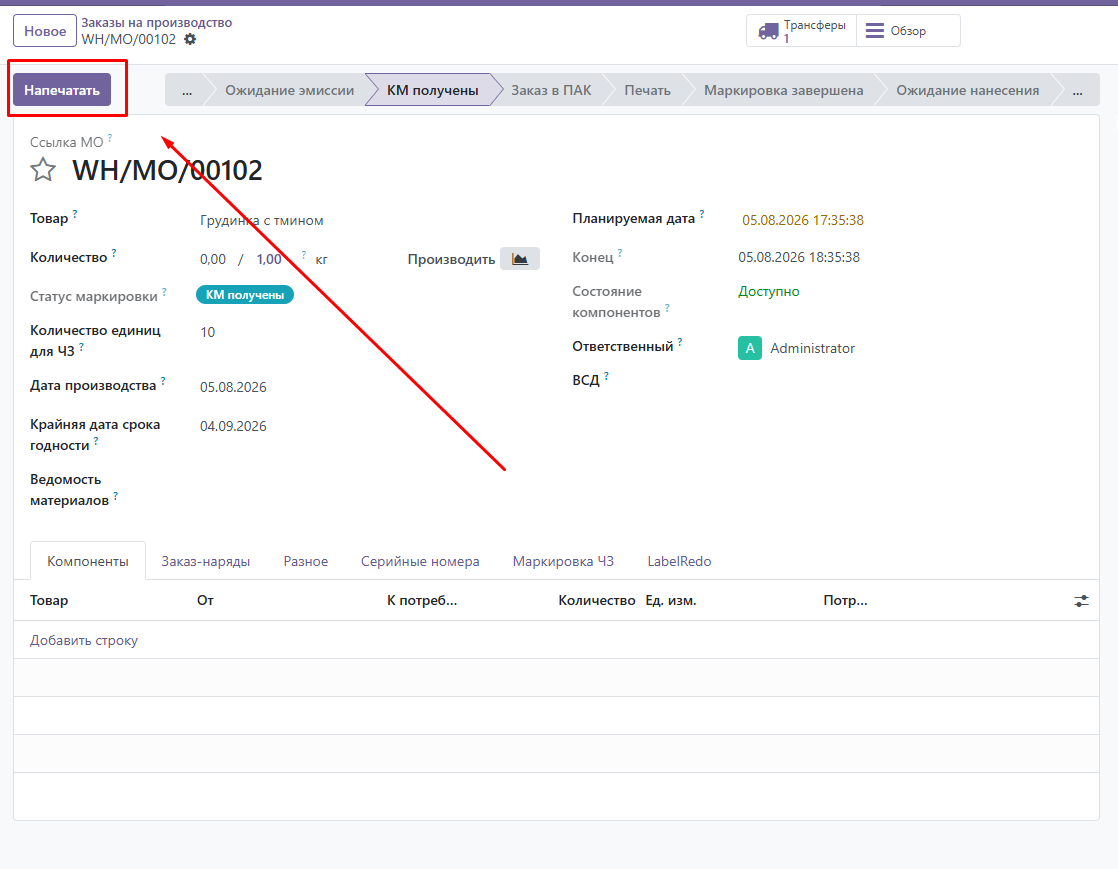1118x869 pixels.
Task: Click Добавить строку in components
Action: [x=84, y=640]
